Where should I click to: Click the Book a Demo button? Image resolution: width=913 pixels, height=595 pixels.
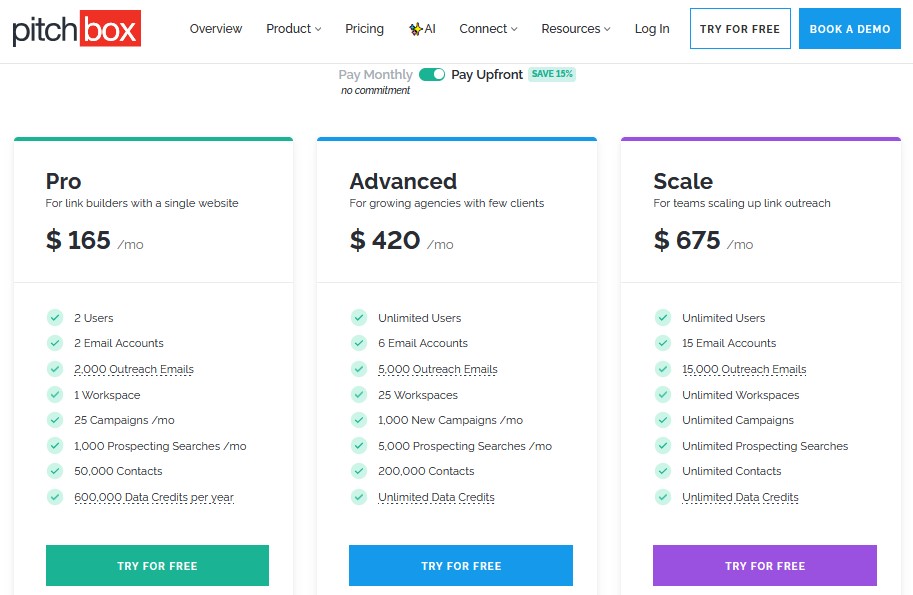click(x=849, y=29)
